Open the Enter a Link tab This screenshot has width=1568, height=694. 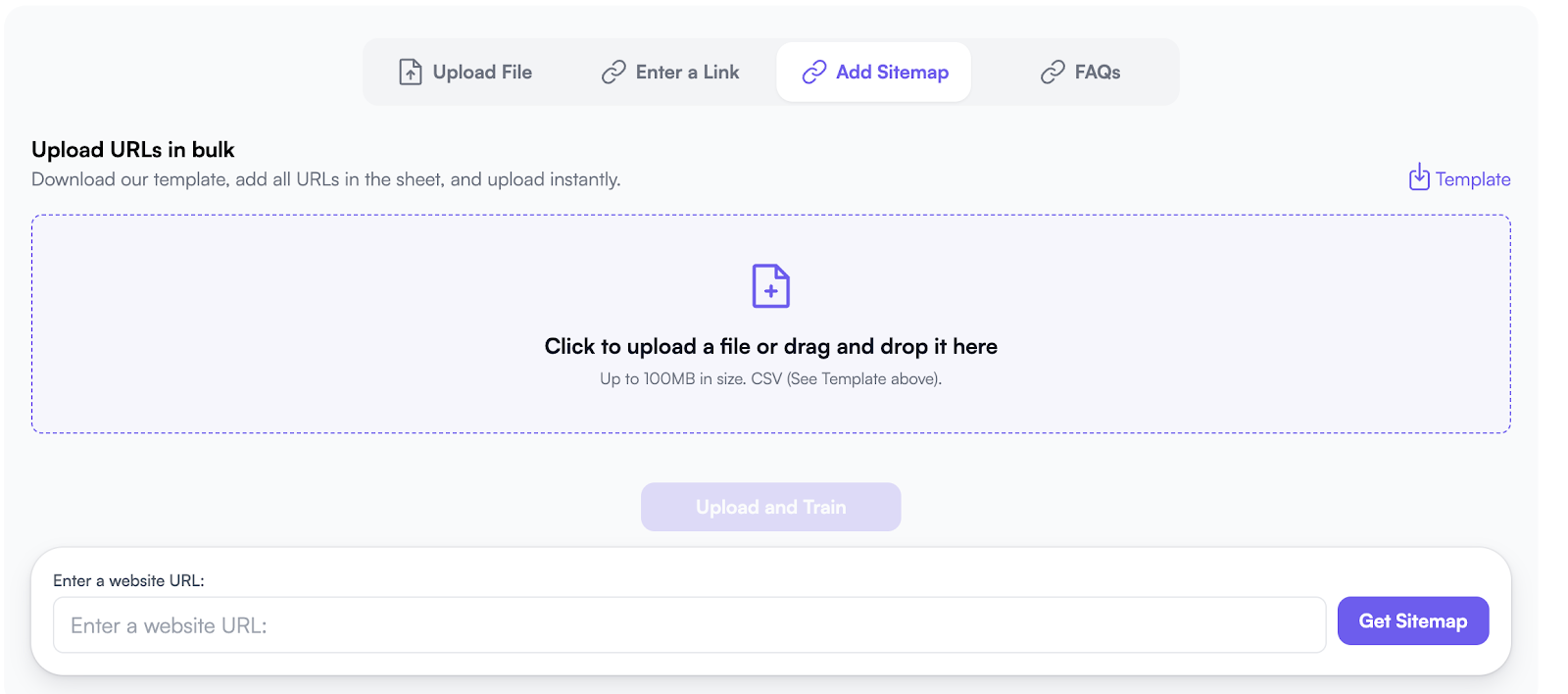[x=670, y=72]
